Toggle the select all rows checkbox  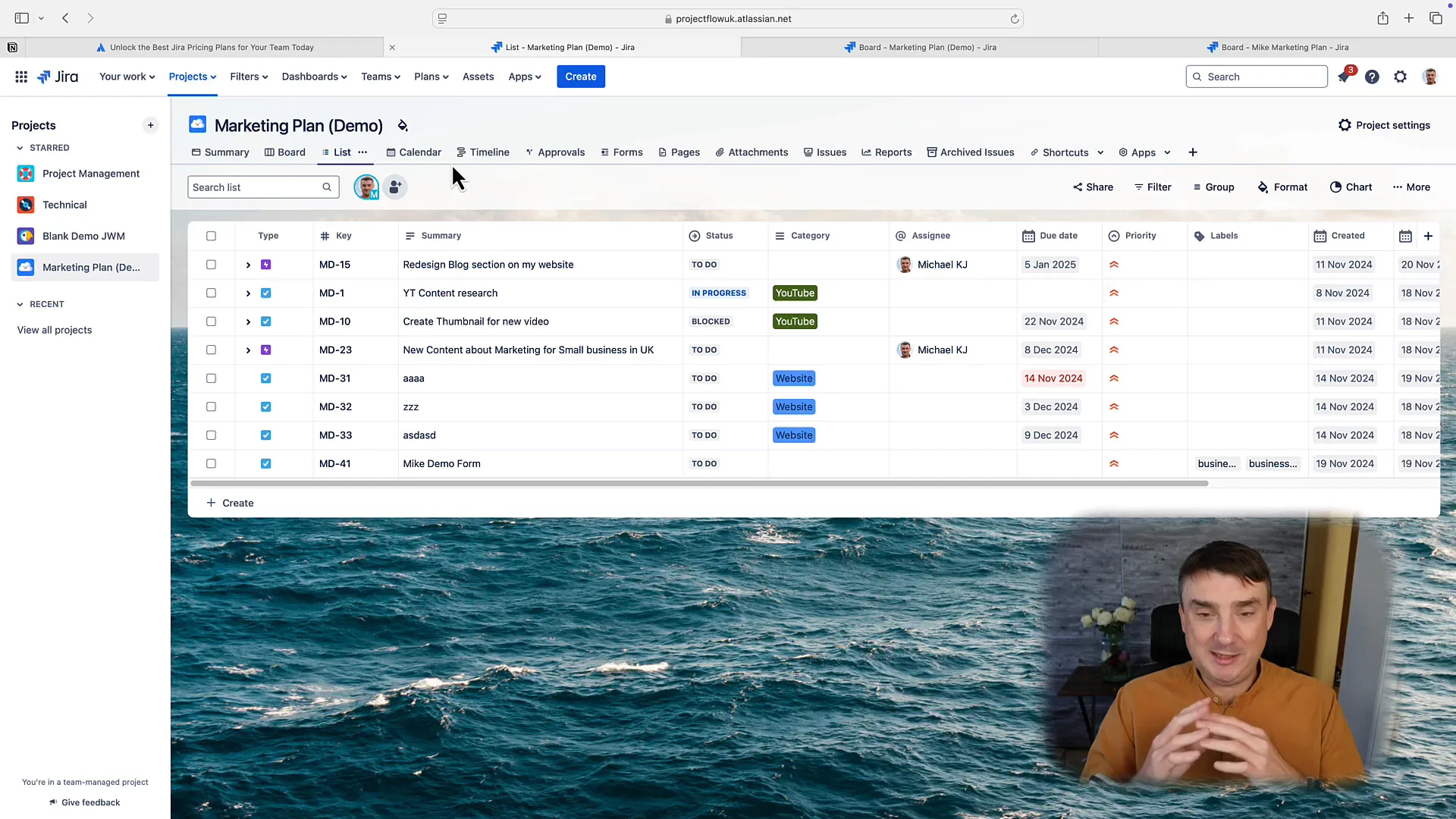coord(211,236)
